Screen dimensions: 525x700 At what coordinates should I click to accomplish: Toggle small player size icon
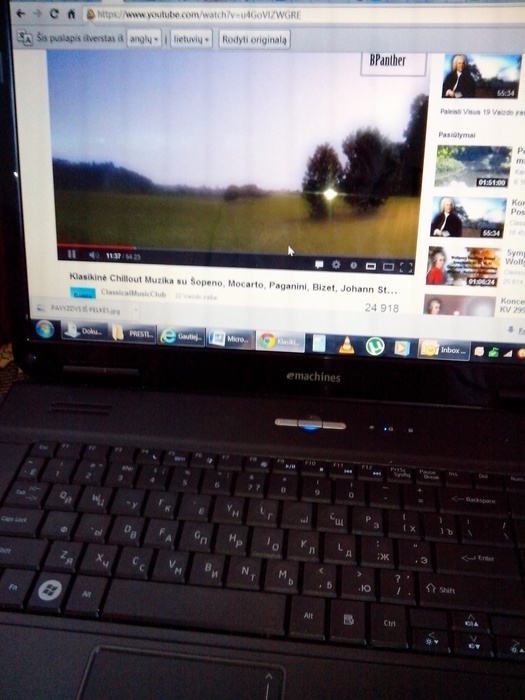tap(371, 266)
